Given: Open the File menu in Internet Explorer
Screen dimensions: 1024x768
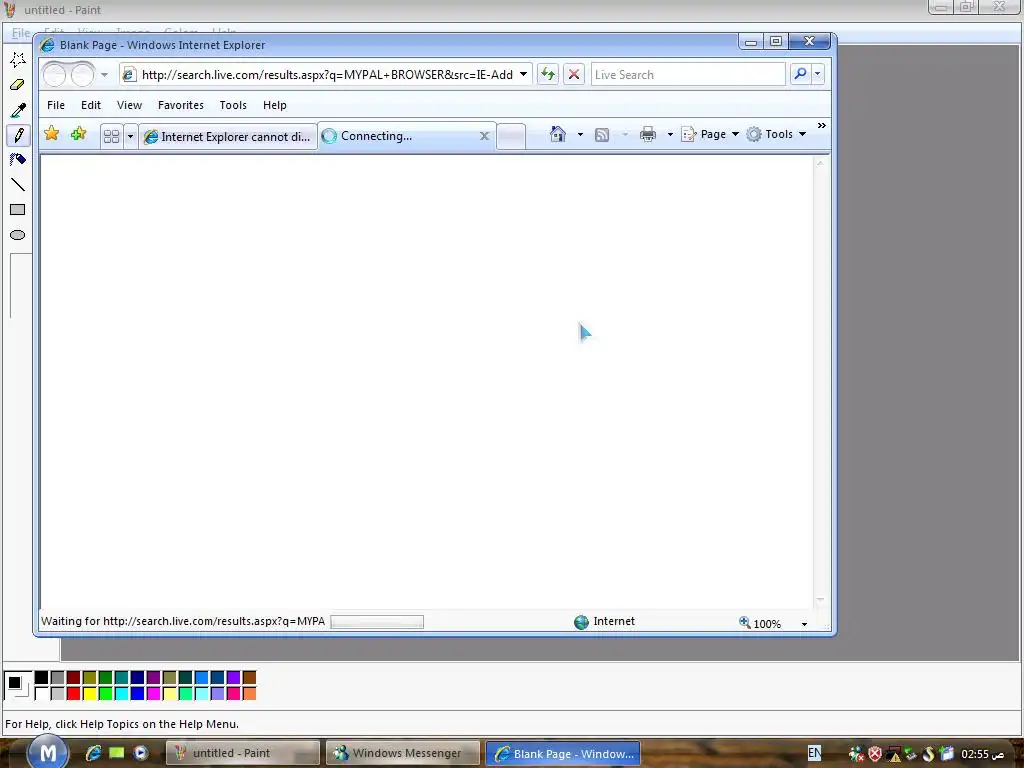Looking at the screenshot, I should 56,105.
